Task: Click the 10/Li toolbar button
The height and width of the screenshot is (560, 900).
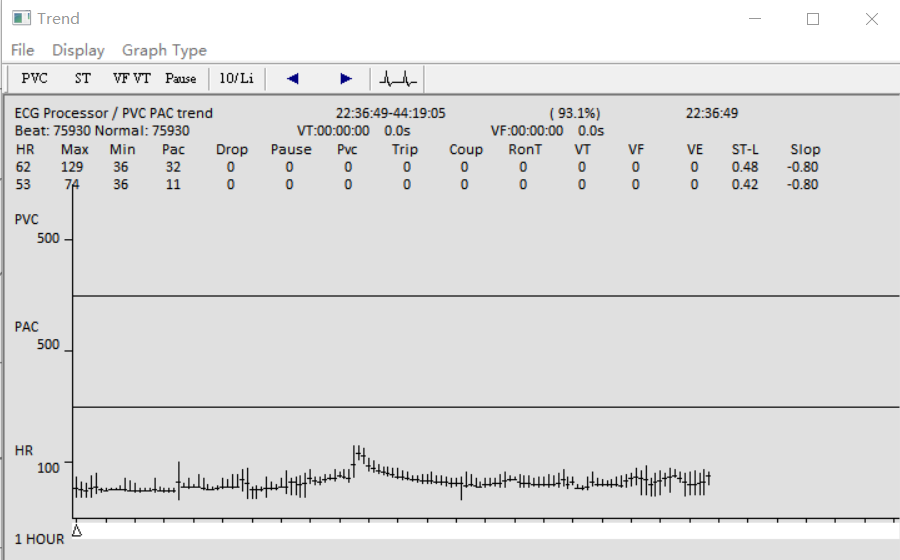Action: pos(236,78)
